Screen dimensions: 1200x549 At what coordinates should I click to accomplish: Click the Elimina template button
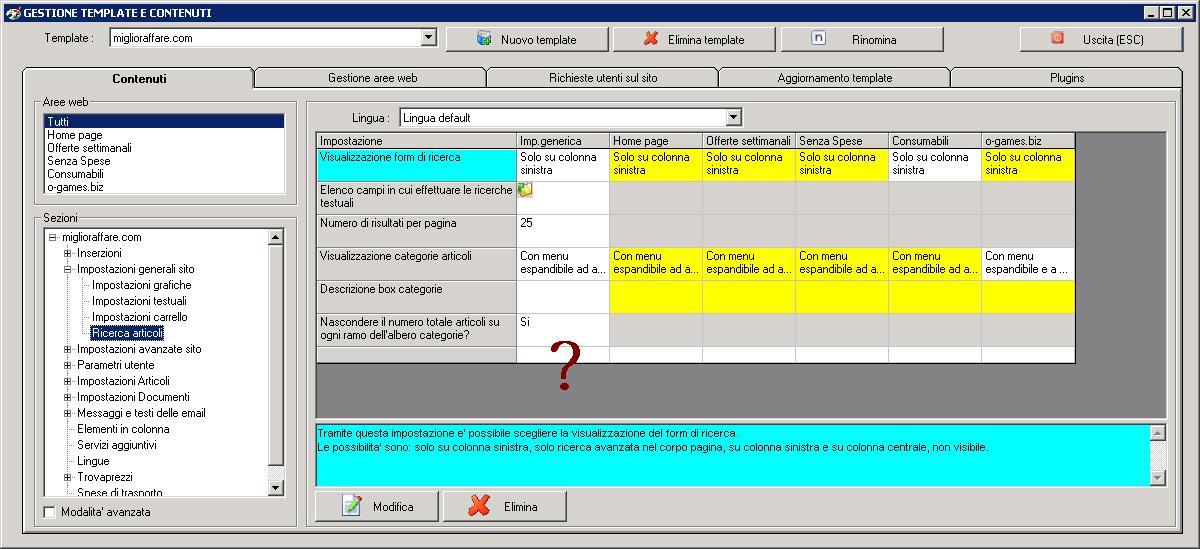[x=694, y=39]
